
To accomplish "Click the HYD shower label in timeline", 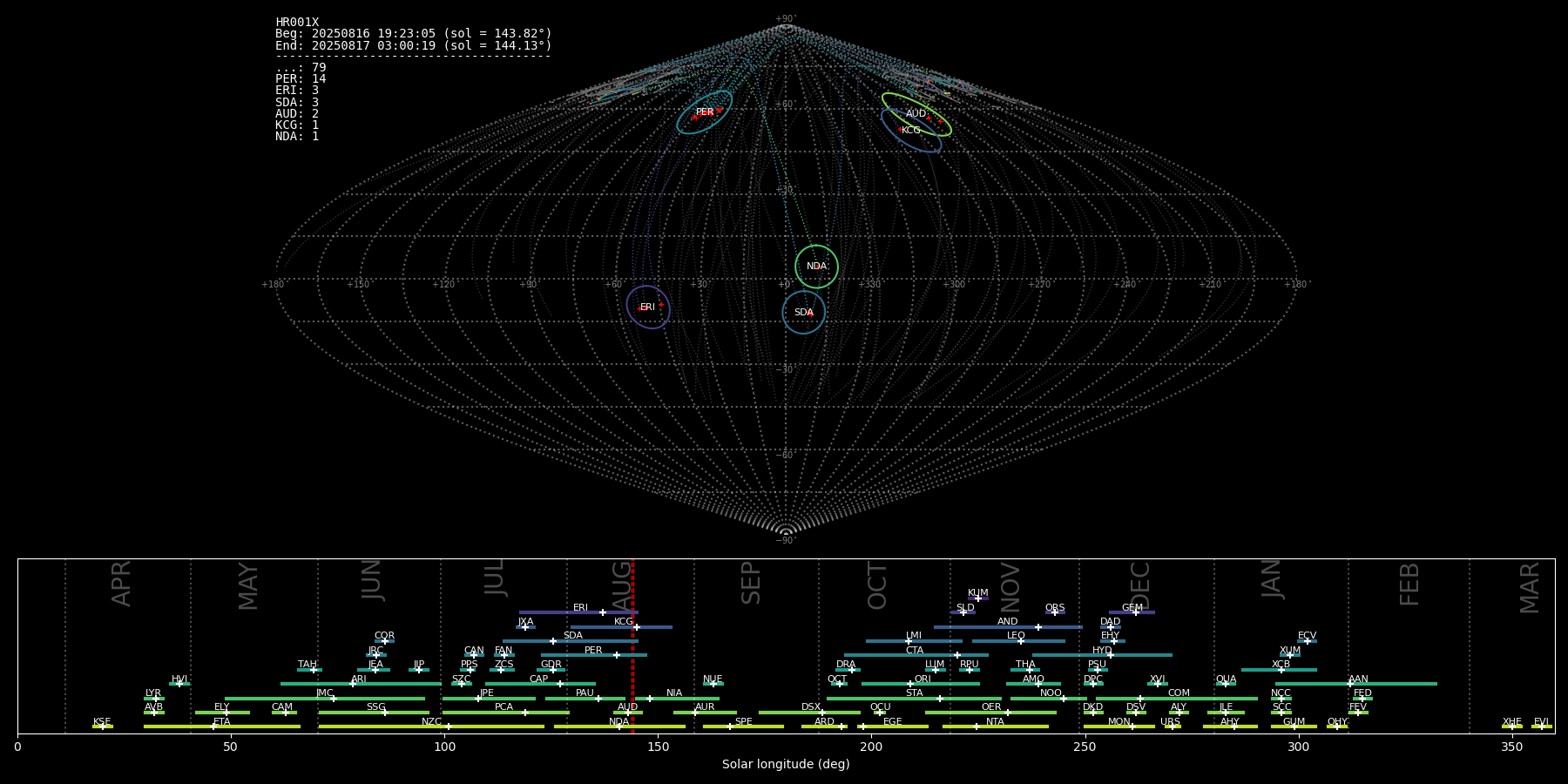I will point(1102,651).
